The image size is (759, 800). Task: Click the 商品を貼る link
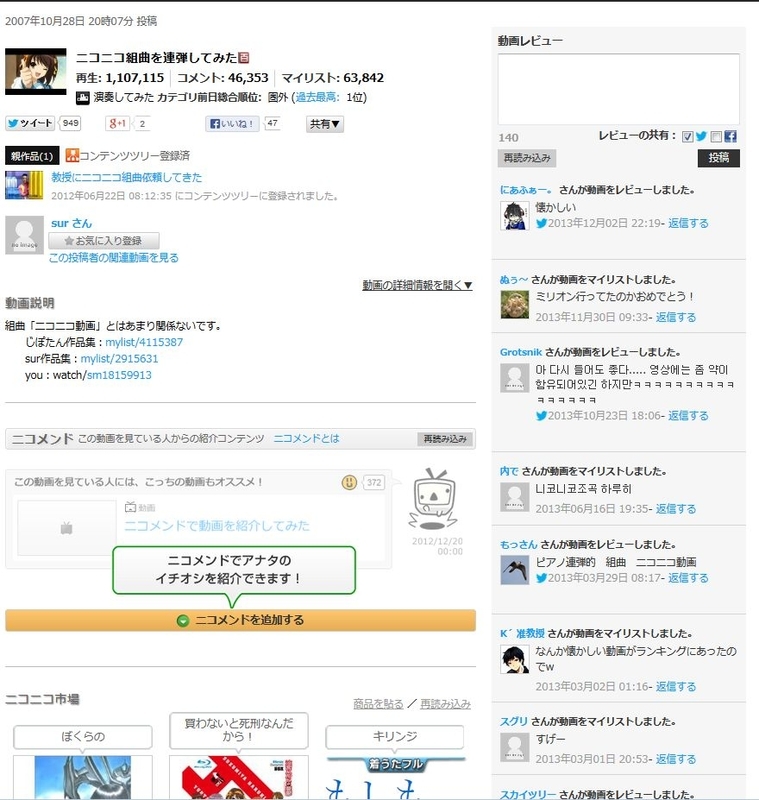point(378,704)
